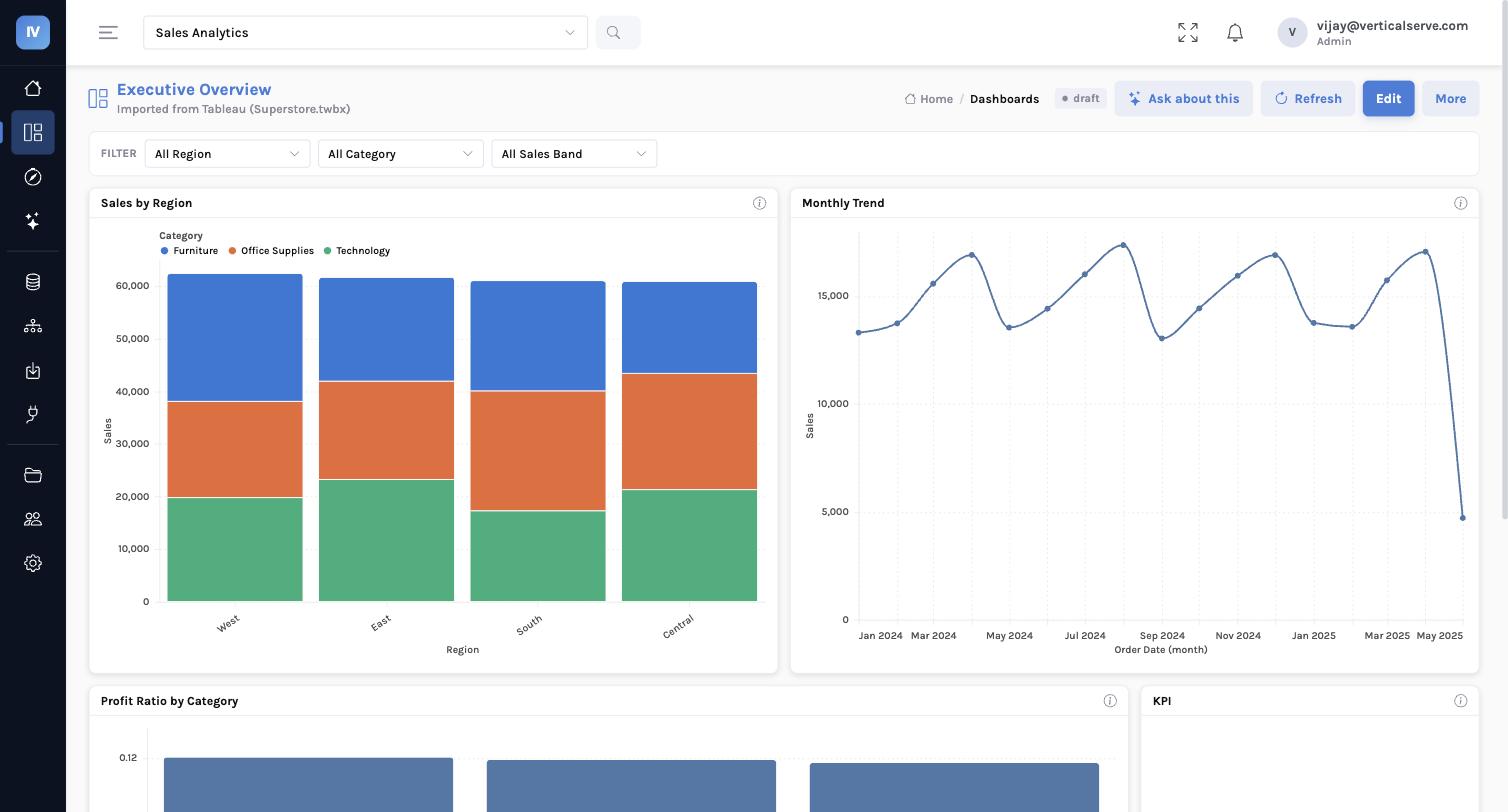Open the hierarchy network sidebar icon
This screenshot has height=812, width=1508.
33,326
